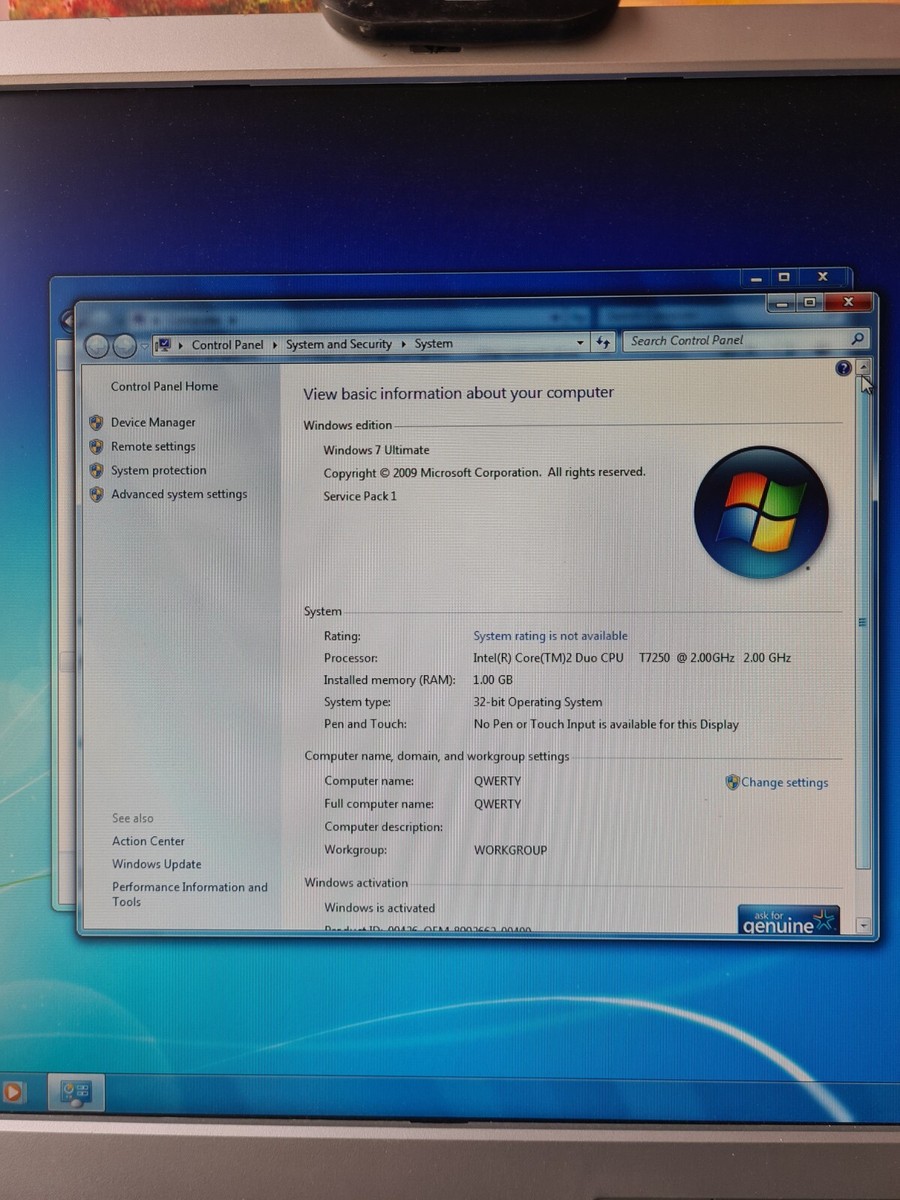Click the 'Intel(R) Core(TM)2 Duo CPU' processor value
Image resolution: width=900 pixels, height=1200 pixels.
[x=548, y=658]
